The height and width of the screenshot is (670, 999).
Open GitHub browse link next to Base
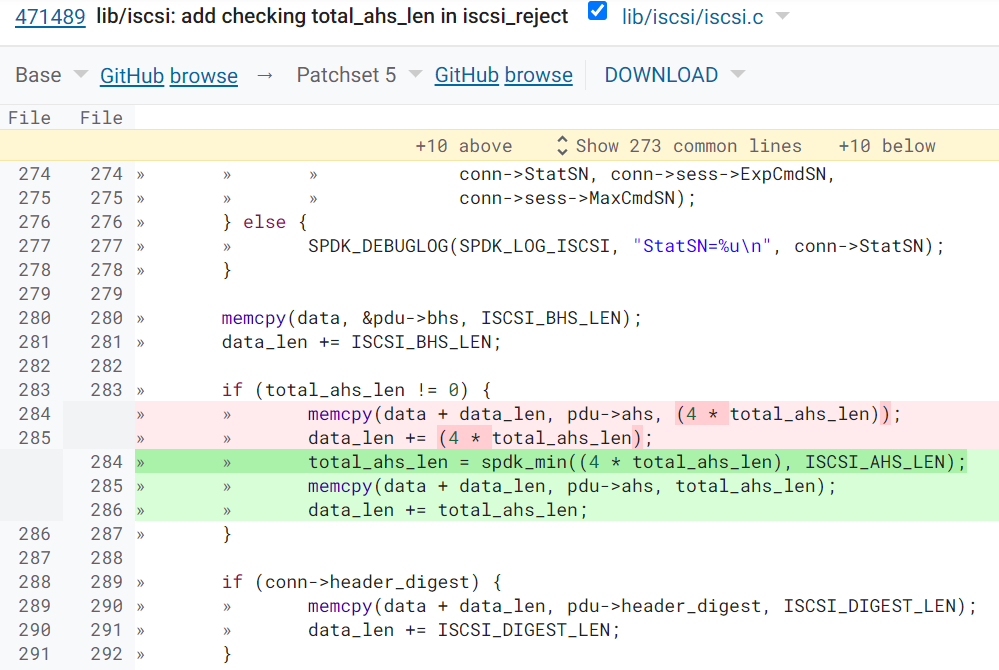[x=169, y=75]
